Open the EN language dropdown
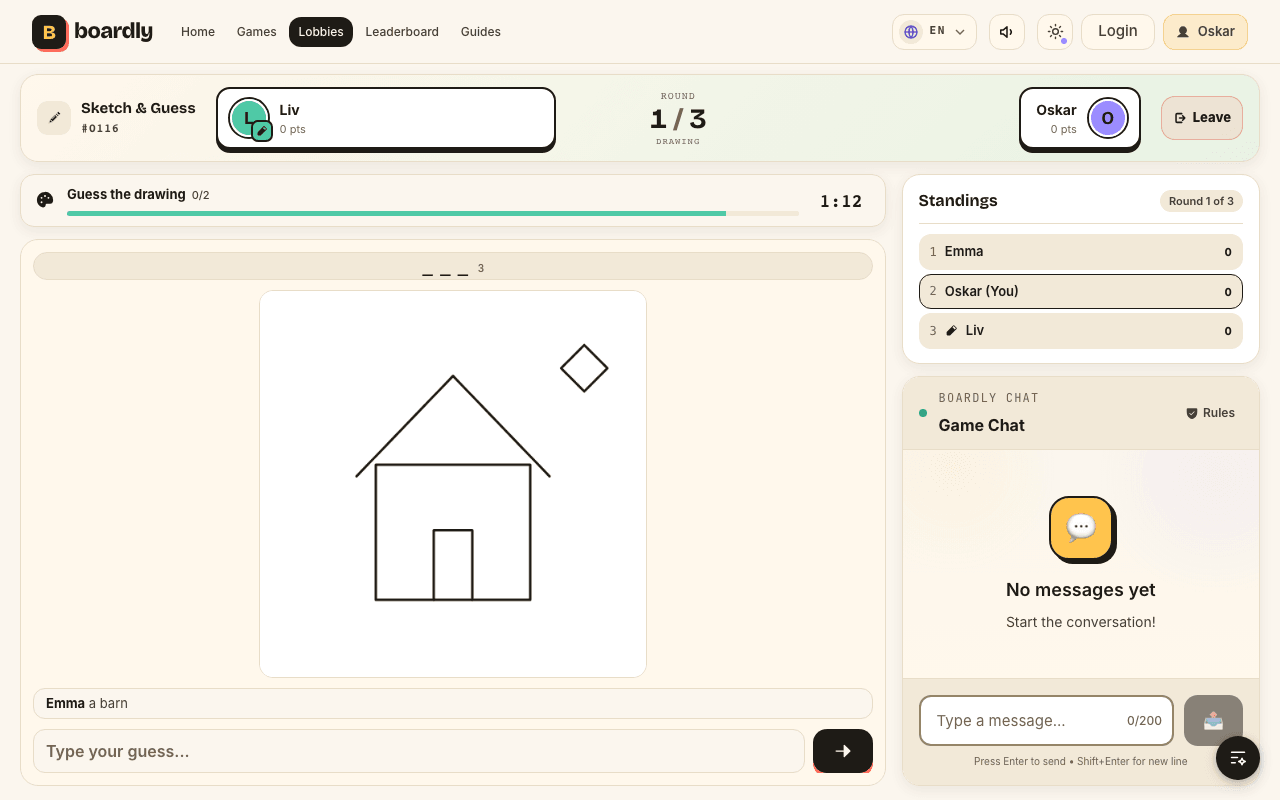This screenshot has height=800, width=1280. 934,32
